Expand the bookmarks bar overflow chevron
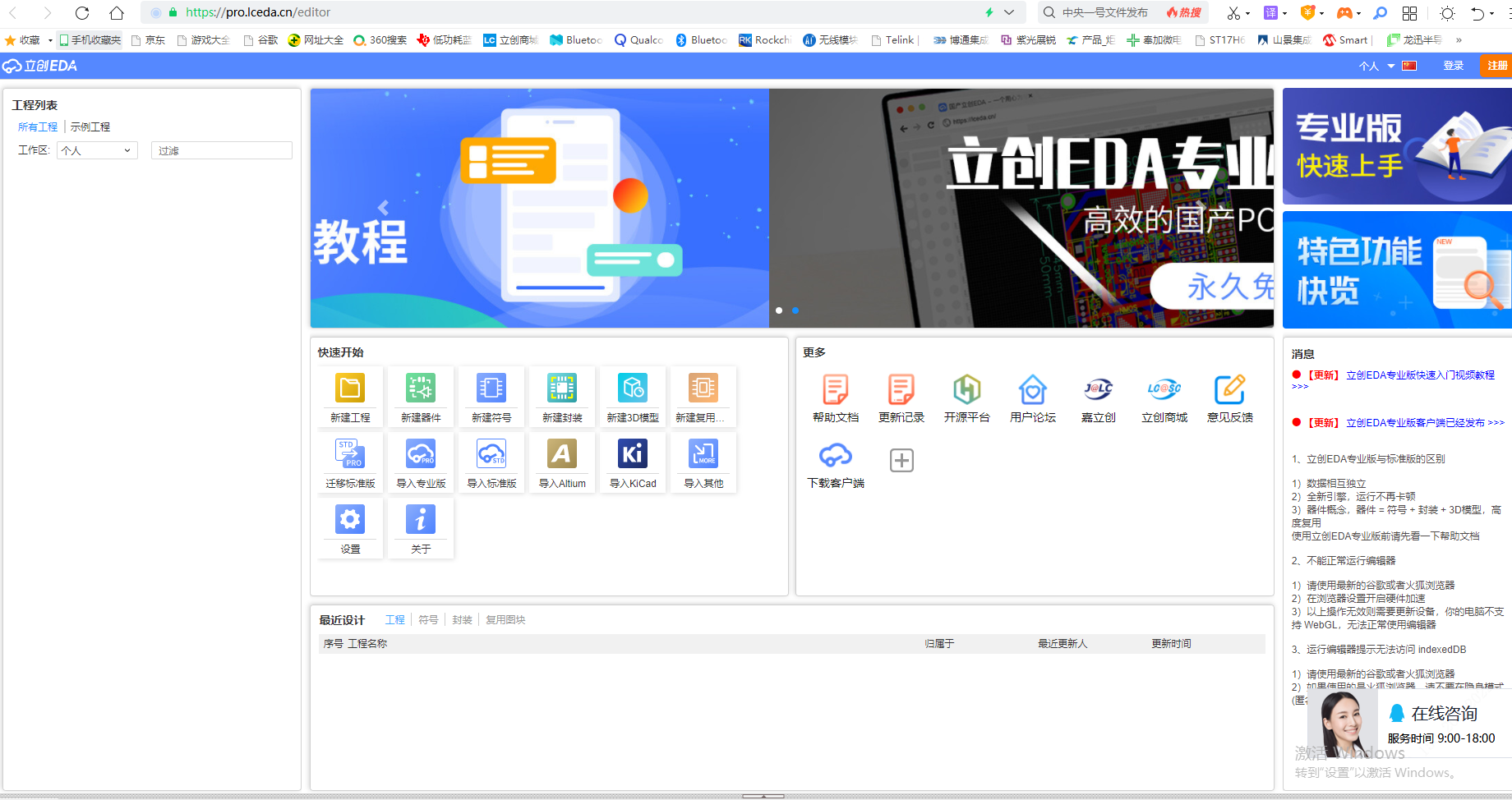The height and width of the screenshot is (800, 1512). (x=1459, y=39)
